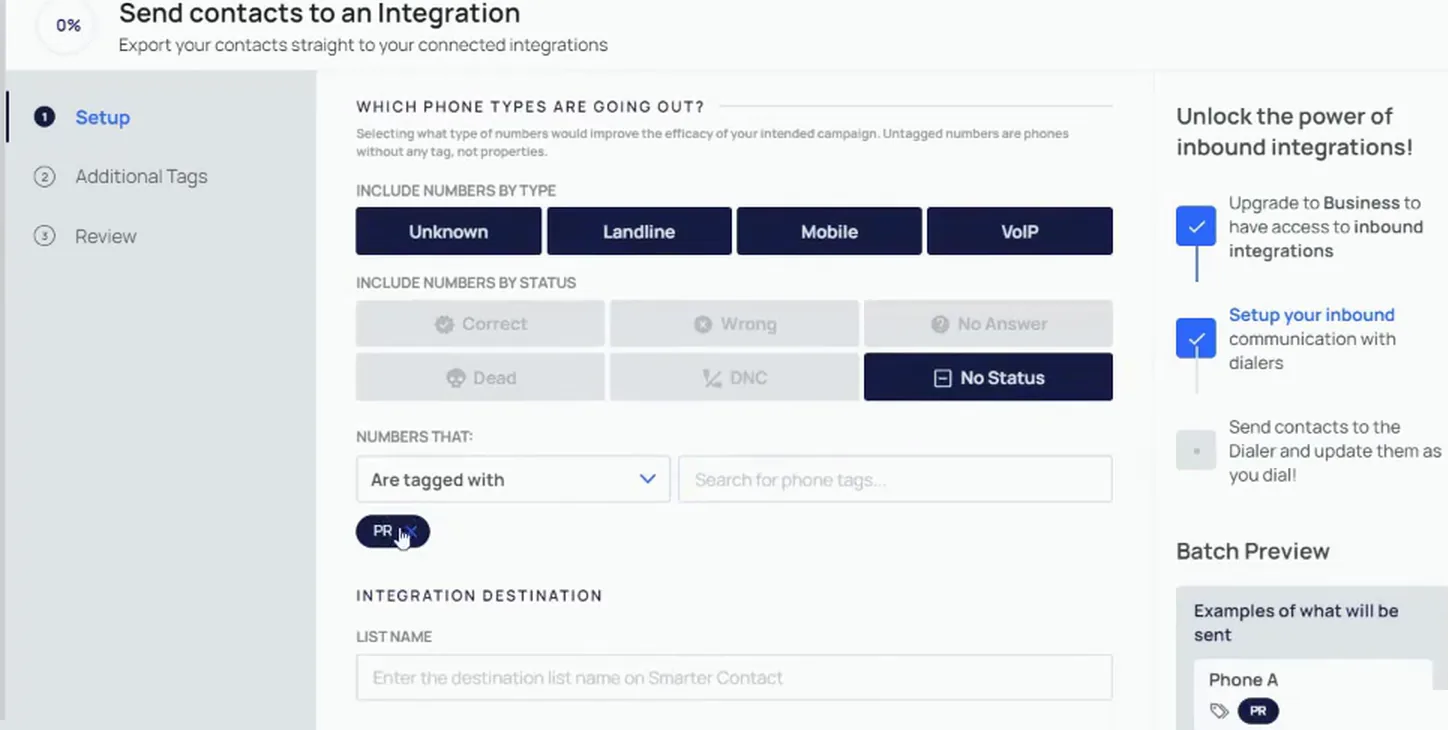Open the 'Are tagged with' dropdown

coord(513,479)
